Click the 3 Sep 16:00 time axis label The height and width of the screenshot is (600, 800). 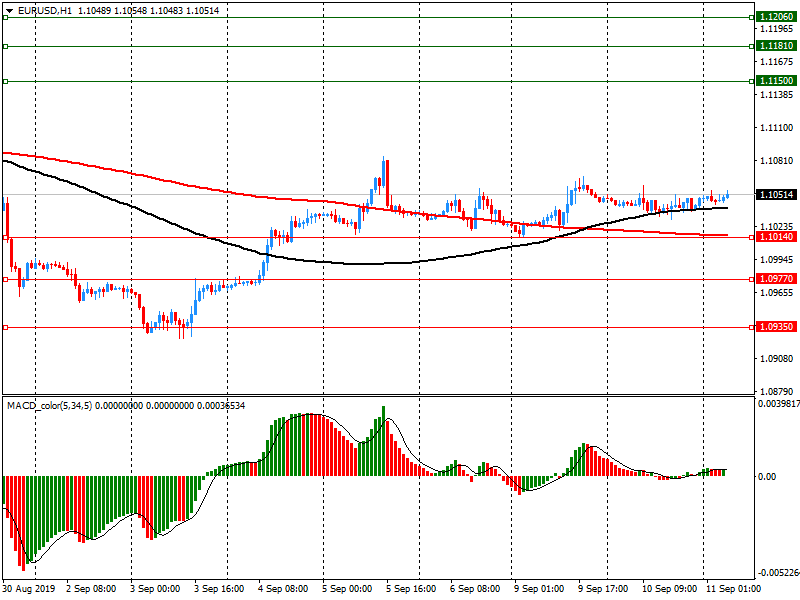coord(219,589)
